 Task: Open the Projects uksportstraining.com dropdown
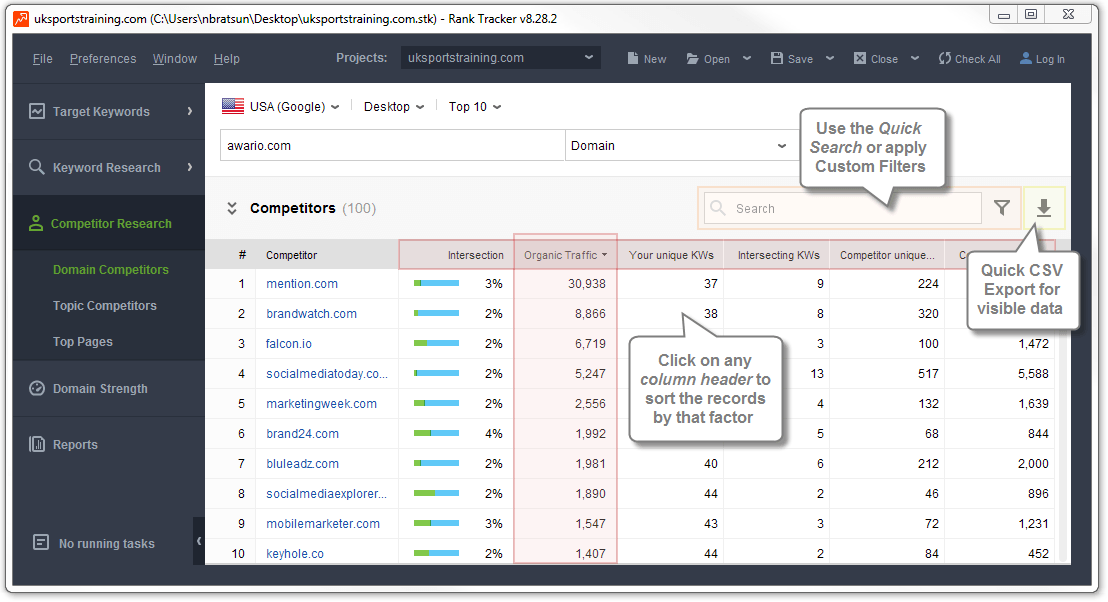pos(500,58)
